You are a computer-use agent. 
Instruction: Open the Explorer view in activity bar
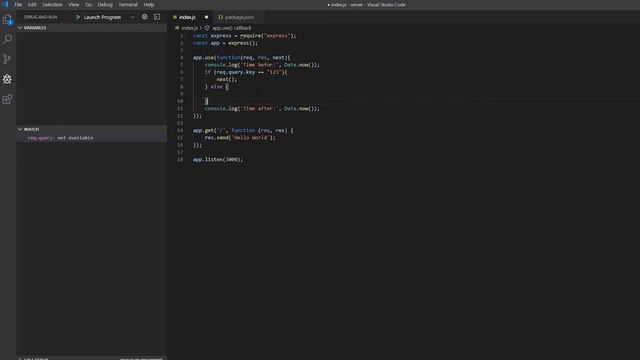tap(7, 19)
